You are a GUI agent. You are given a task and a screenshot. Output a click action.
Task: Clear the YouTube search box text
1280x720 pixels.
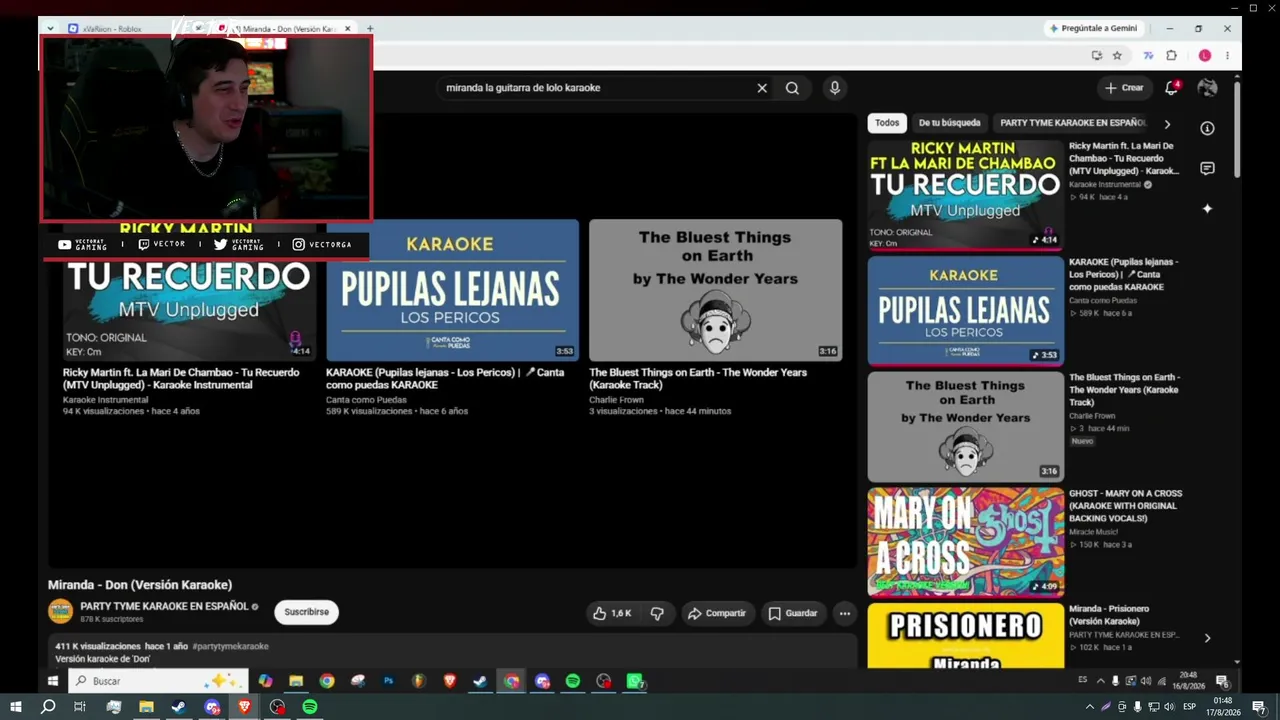point(762,88)
